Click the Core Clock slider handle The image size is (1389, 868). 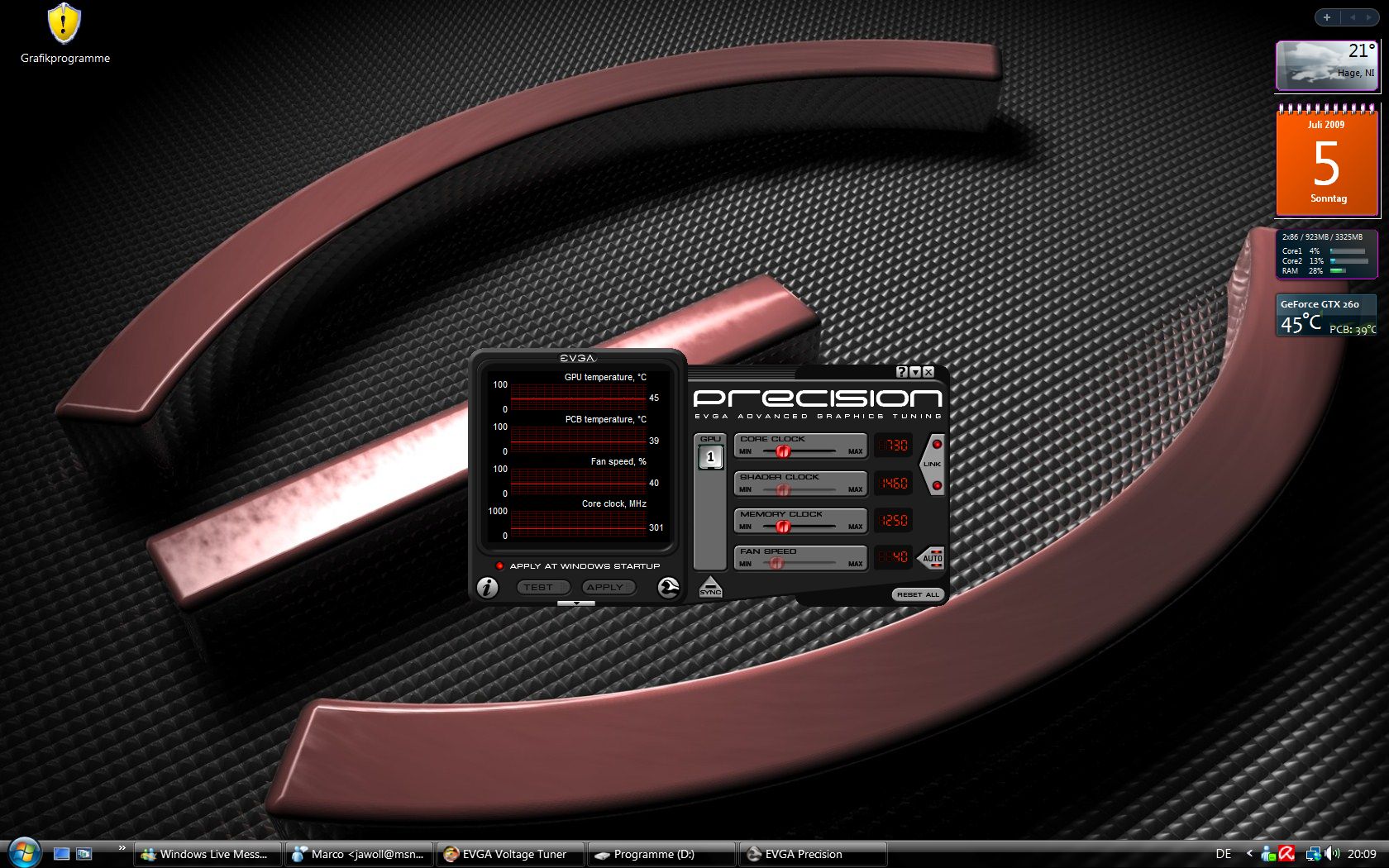tap(783, 451)
